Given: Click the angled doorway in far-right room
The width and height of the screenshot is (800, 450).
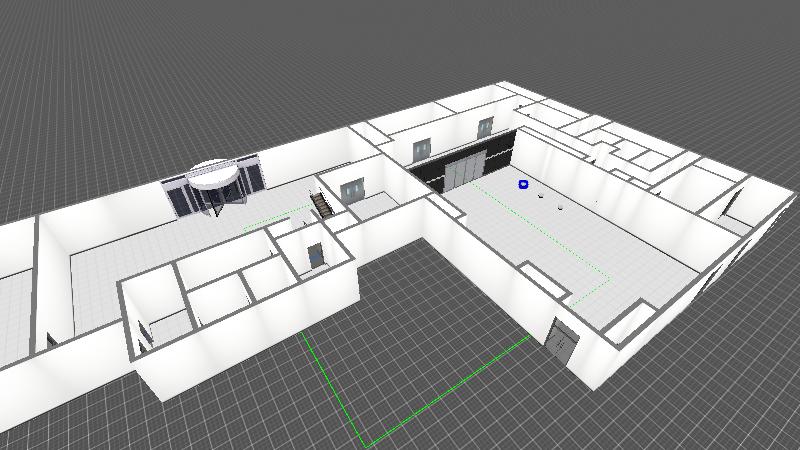Looking at the screenshot, I should [x=733, y=203].
